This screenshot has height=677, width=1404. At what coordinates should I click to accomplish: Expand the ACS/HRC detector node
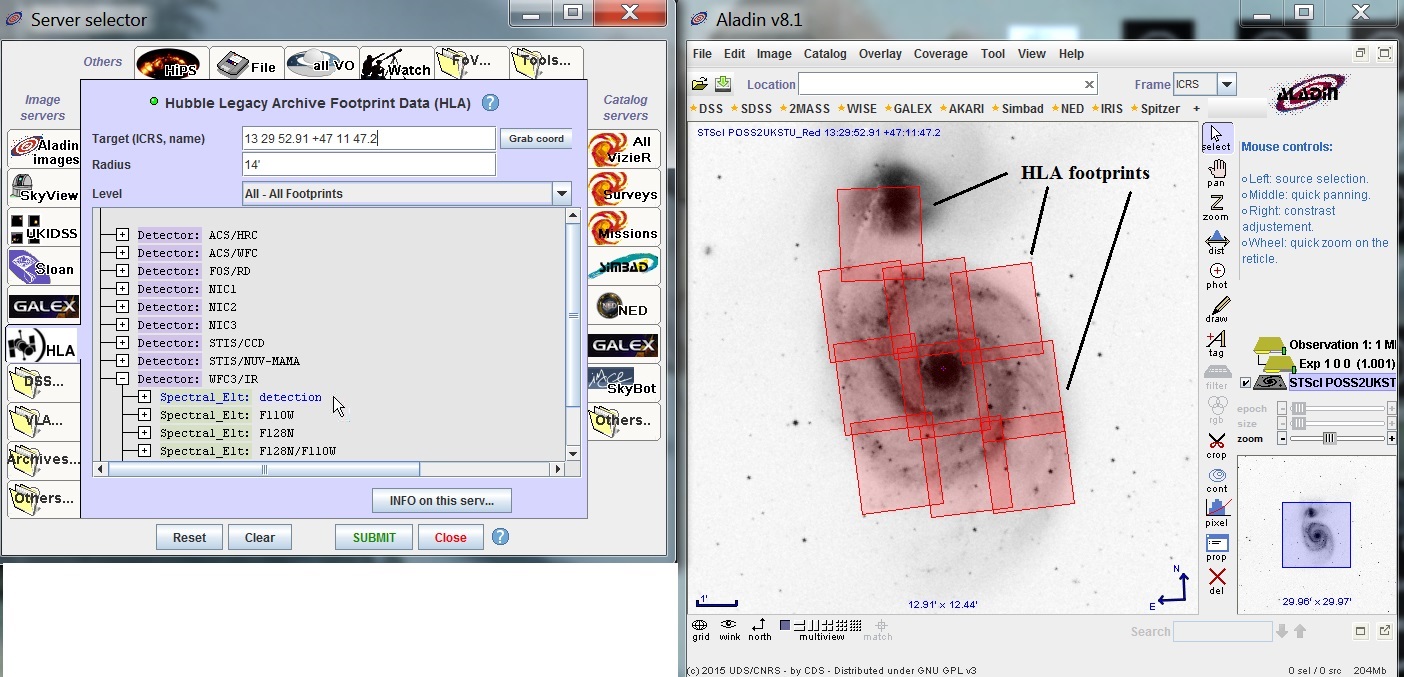tap(122, 235)
